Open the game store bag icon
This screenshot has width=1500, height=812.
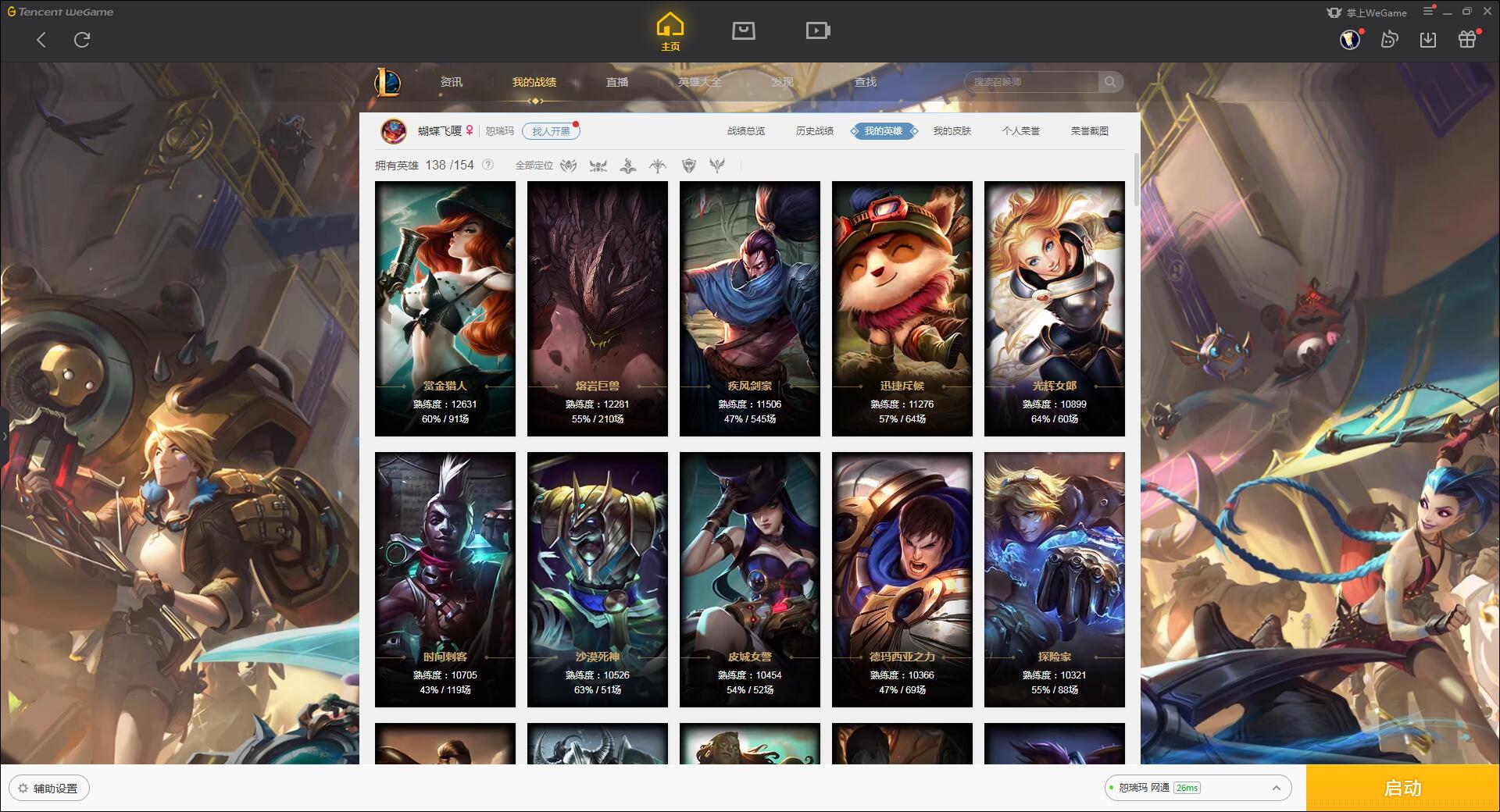pyautogui.click(x=743, y=30)
